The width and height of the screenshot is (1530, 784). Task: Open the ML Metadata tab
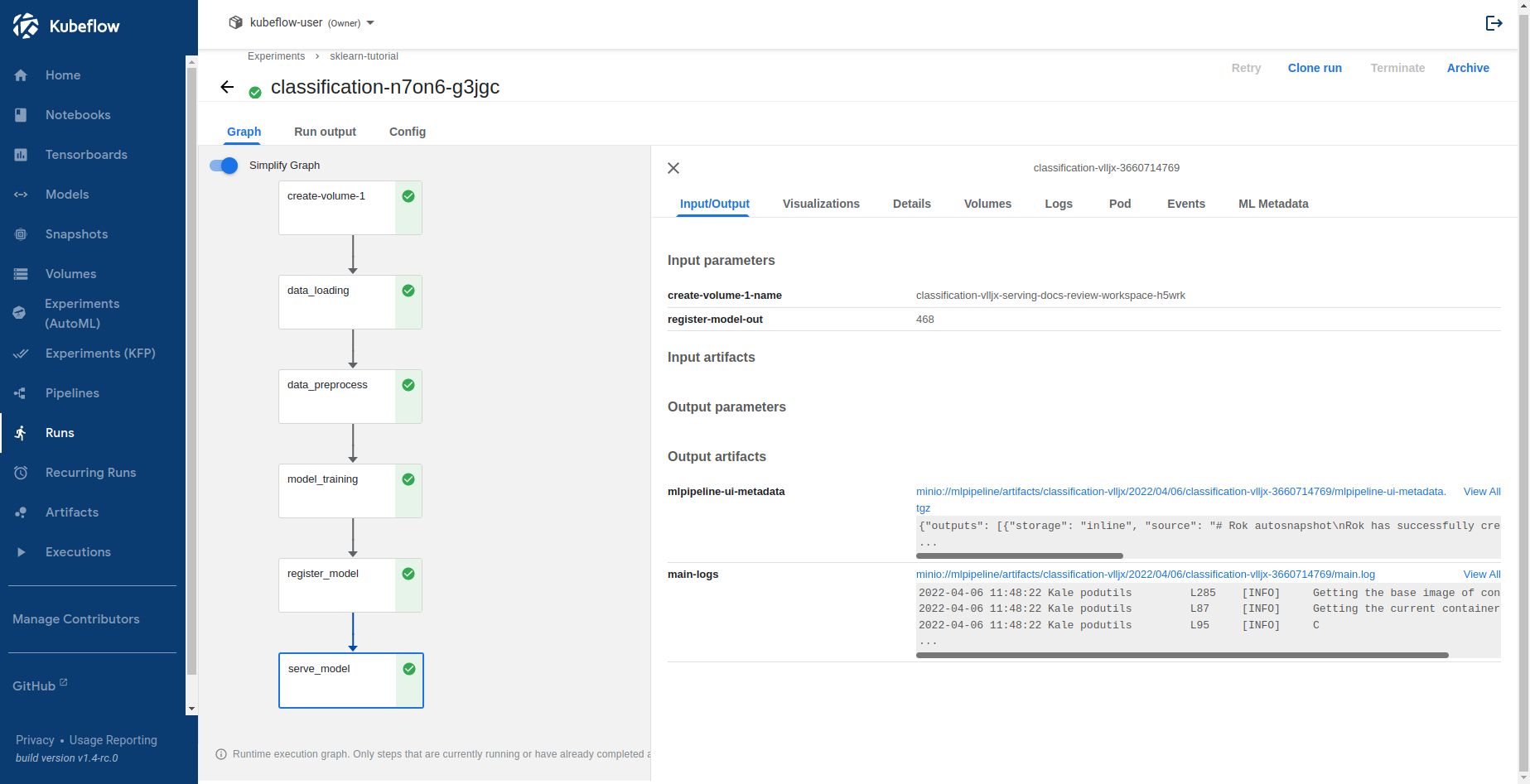click(x=1273, y=204)
